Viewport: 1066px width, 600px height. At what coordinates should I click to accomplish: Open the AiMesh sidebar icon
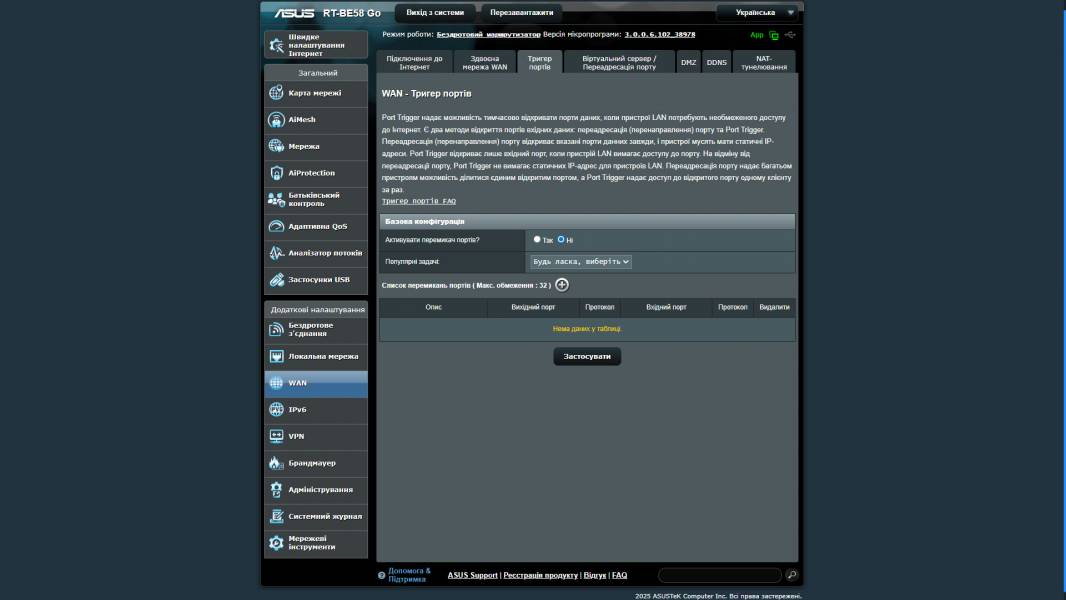(x=277, y=119)
